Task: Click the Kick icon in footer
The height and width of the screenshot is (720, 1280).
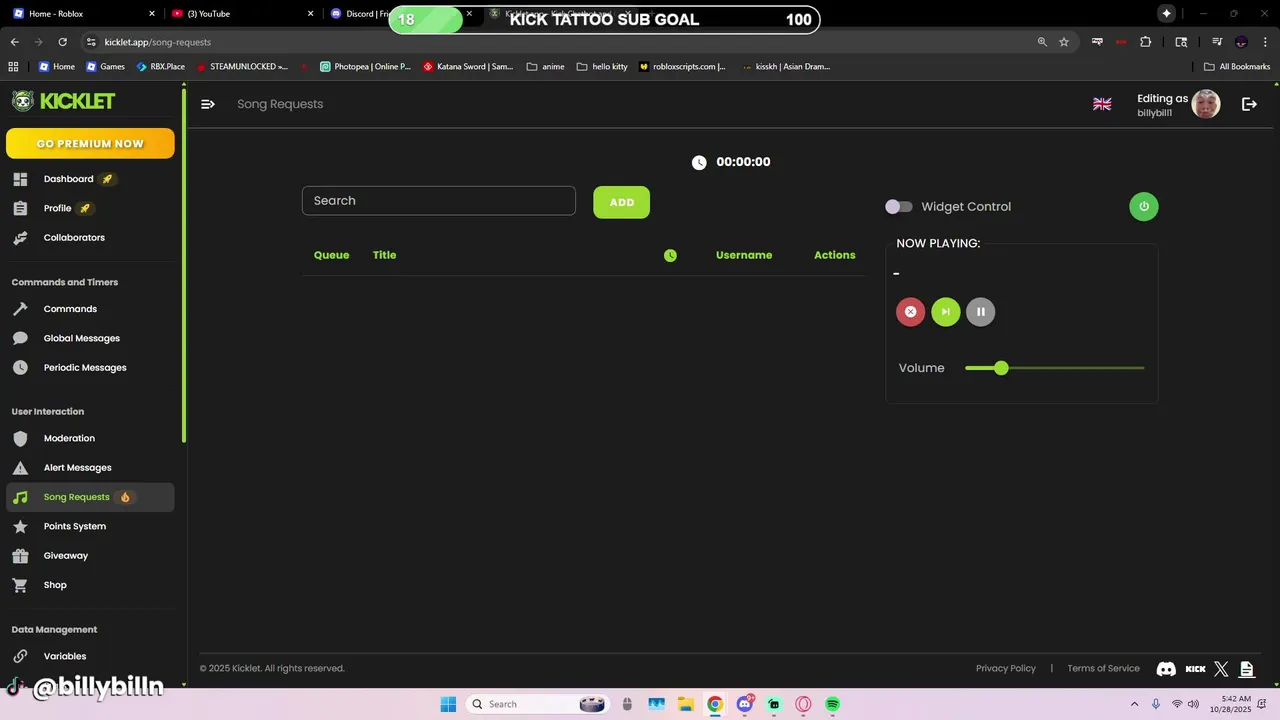Action: tap(1195, 669)
